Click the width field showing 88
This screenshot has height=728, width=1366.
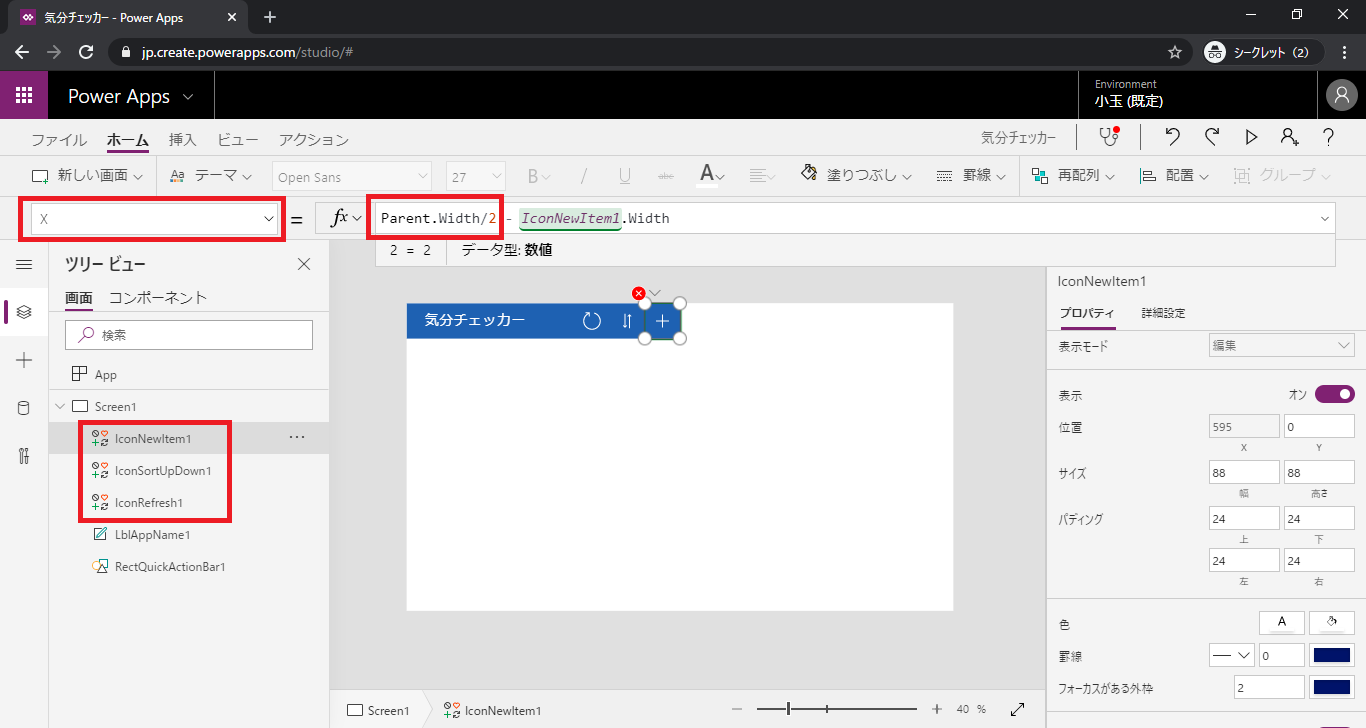pyautogui.click(x=1244, y=473)
